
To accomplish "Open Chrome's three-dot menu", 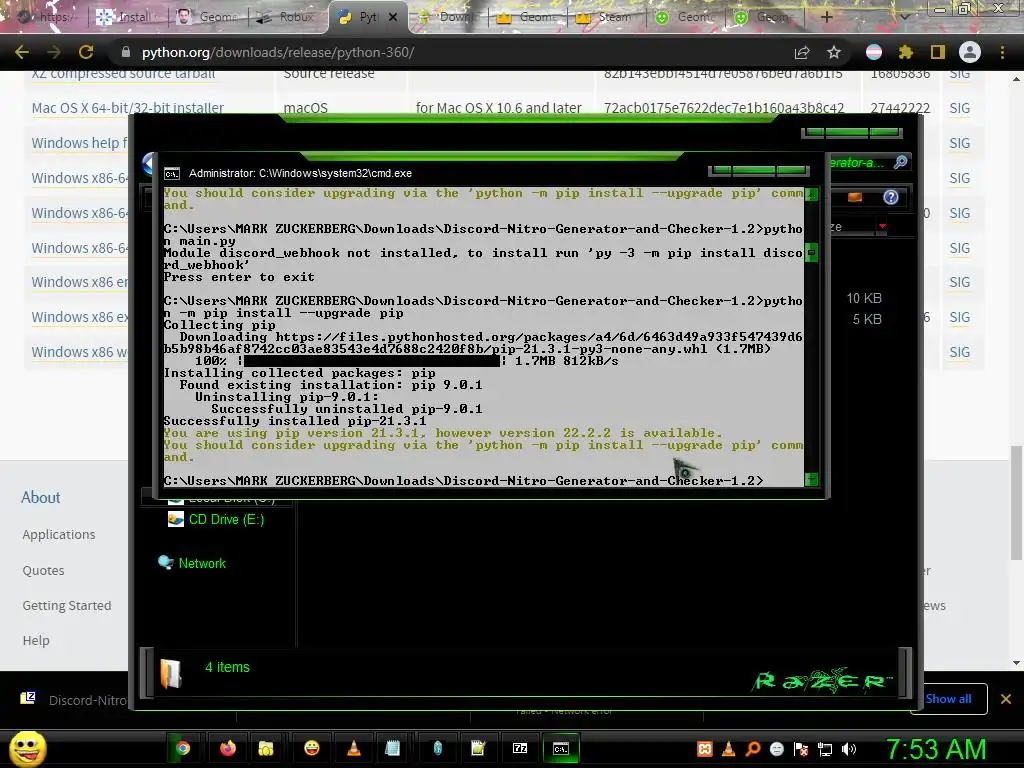I will coord(1002,52).
